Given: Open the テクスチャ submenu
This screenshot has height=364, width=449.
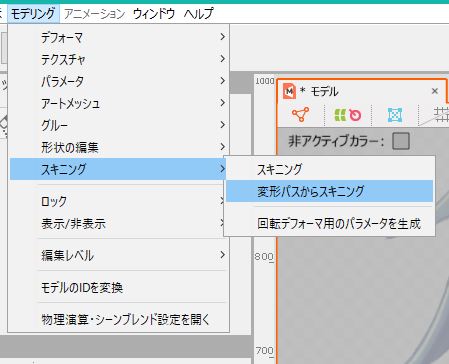Looking at the screenshot, I should click(x=119, y=59).
